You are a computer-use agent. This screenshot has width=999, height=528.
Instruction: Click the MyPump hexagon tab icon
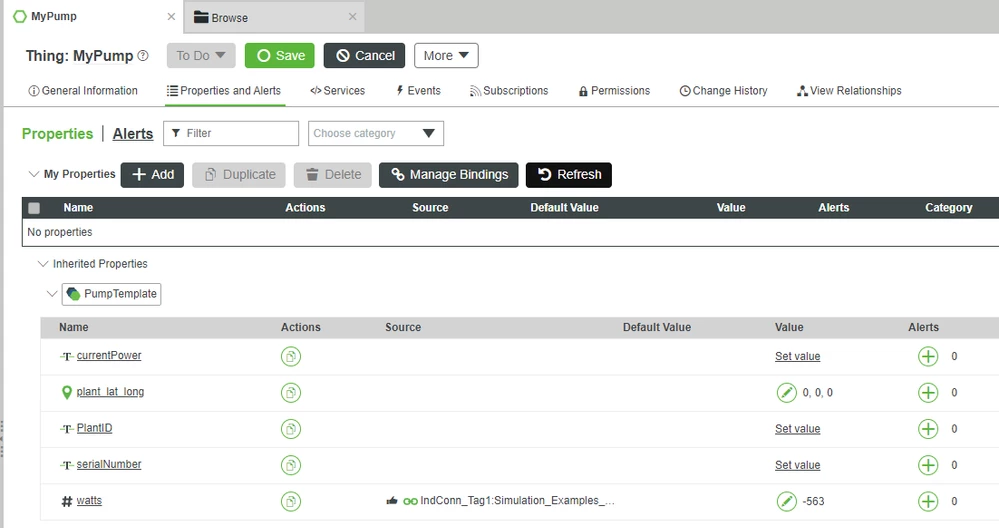click(x=20, y=17)
